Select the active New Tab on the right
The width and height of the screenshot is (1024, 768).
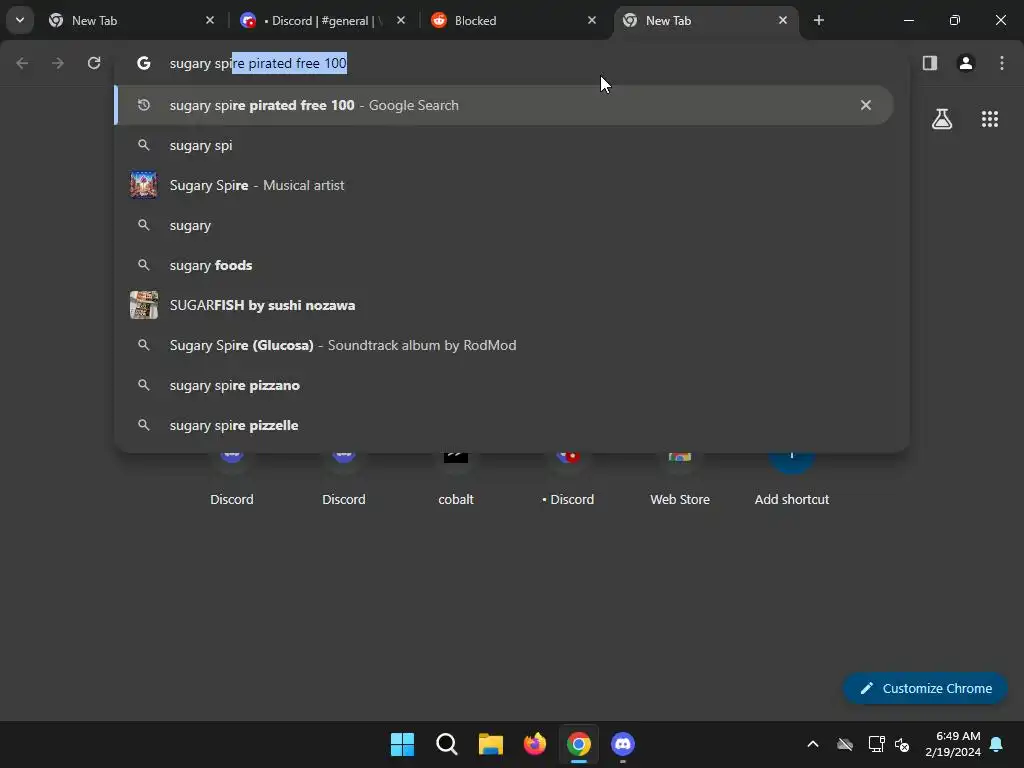(705, 20)
